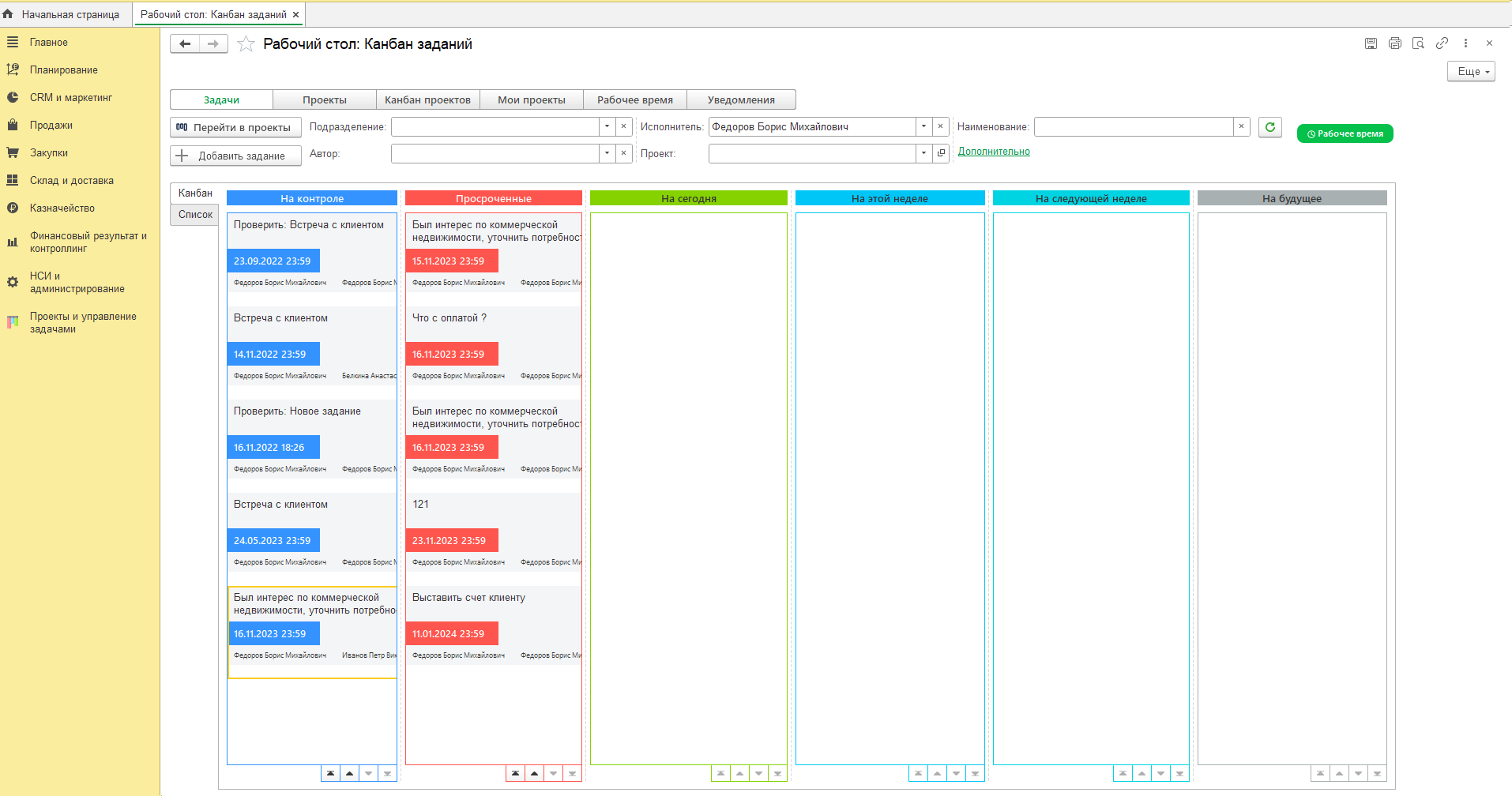Expand the Проект dropdown list
The height and width of the screenshot is (796, 1512).
click(923, 153)
